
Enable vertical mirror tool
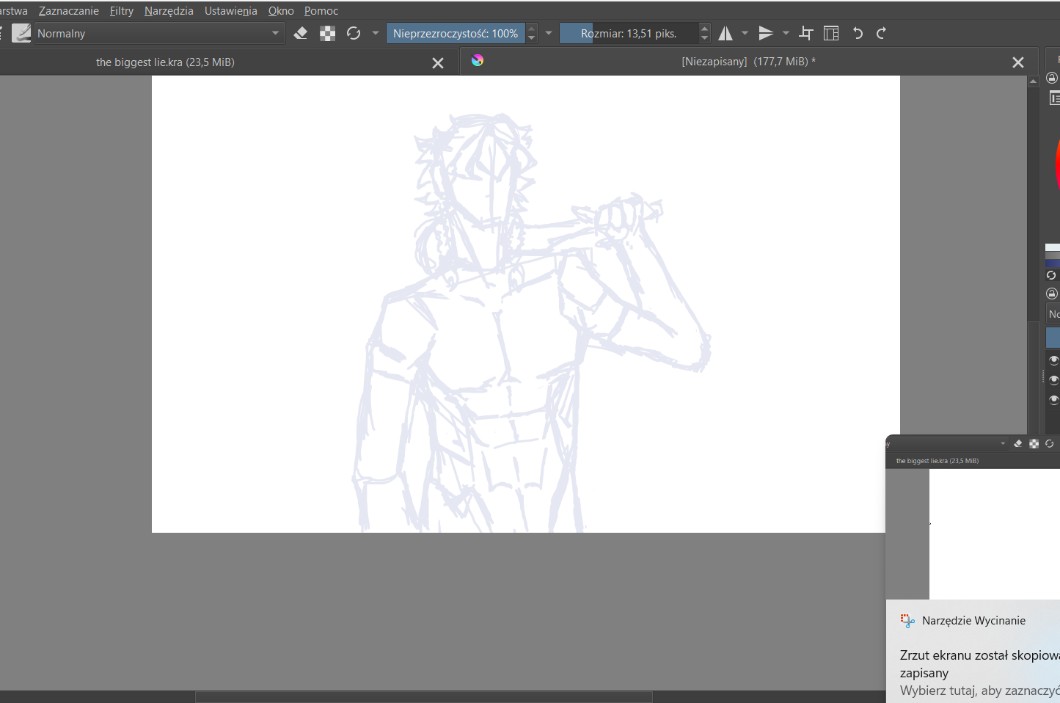click(x=766, y=33)
